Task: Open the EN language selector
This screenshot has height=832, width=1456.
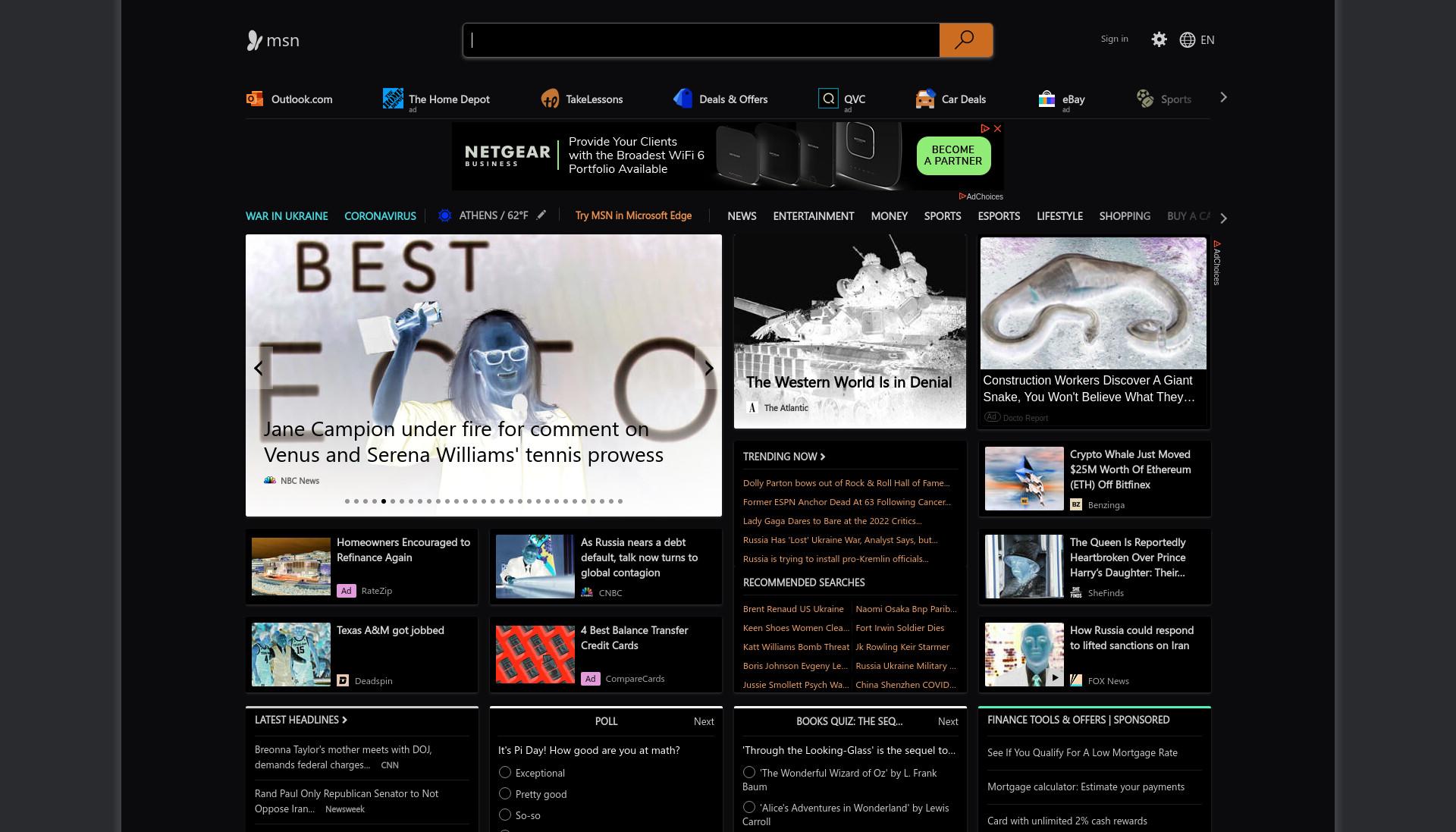Action: tap(1207, 39)
